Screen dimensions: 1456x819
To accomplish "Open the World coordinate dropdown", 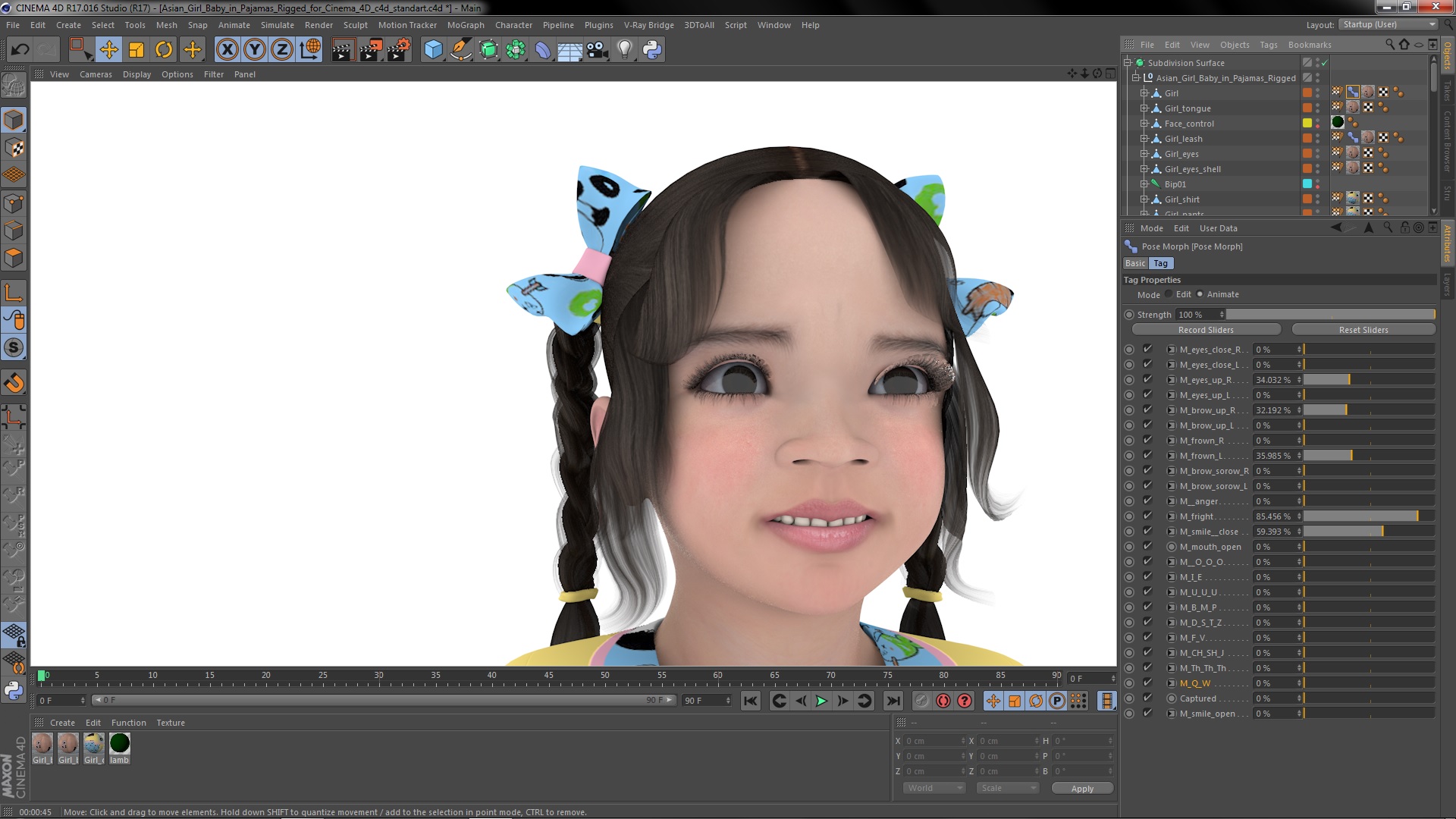I will pyautogui.click(x=934, y=788).
